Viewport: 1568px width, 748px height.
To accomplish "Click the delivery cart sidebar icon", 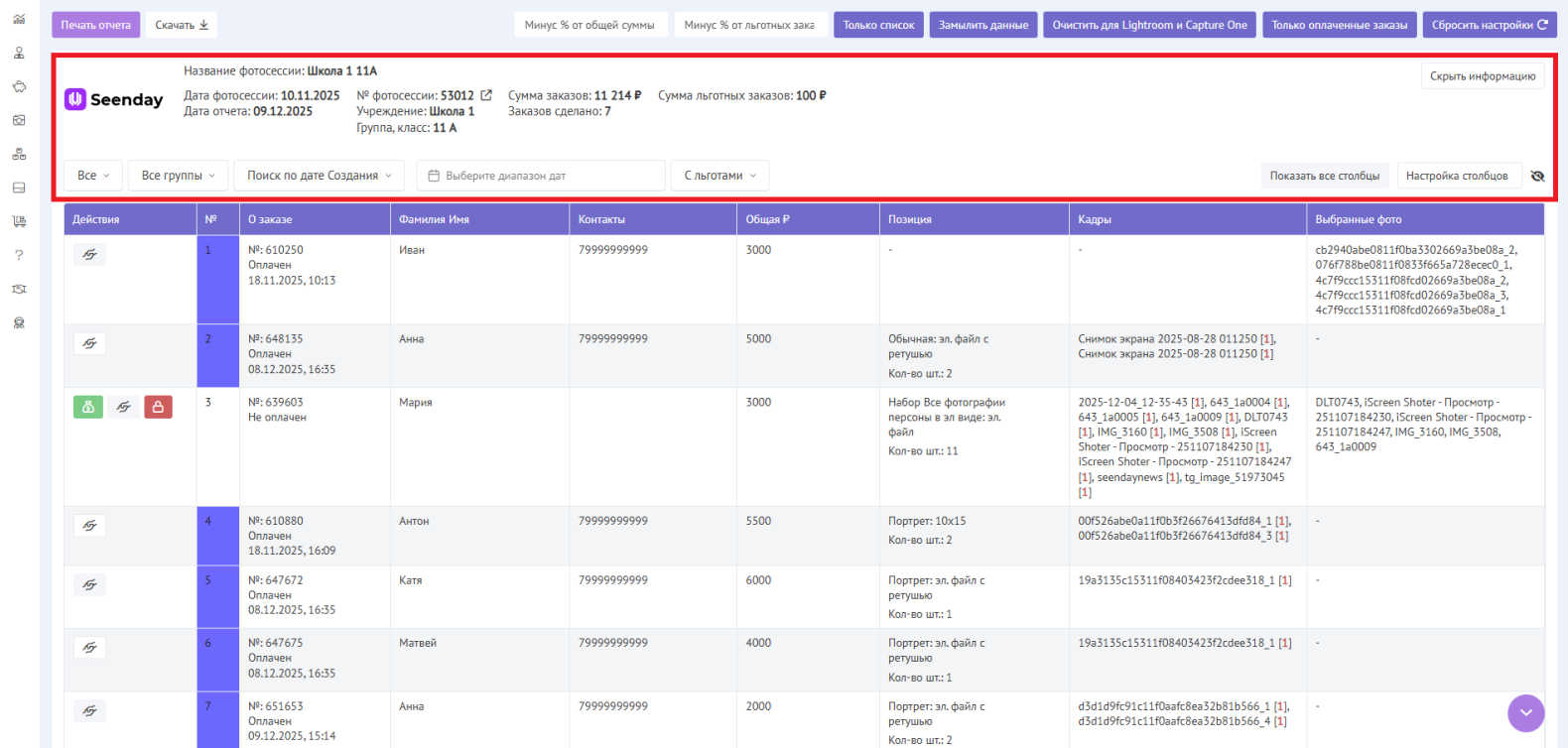I will [x=19, y=221].
